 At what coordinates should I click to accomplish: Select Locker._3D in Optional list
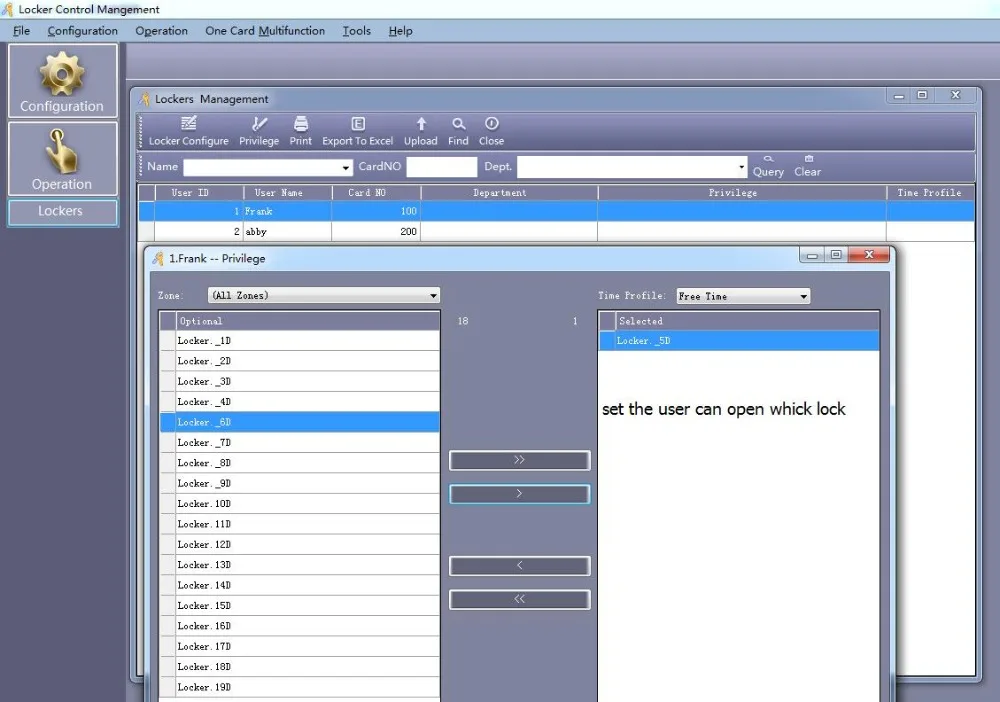click(x=300, y=382)
